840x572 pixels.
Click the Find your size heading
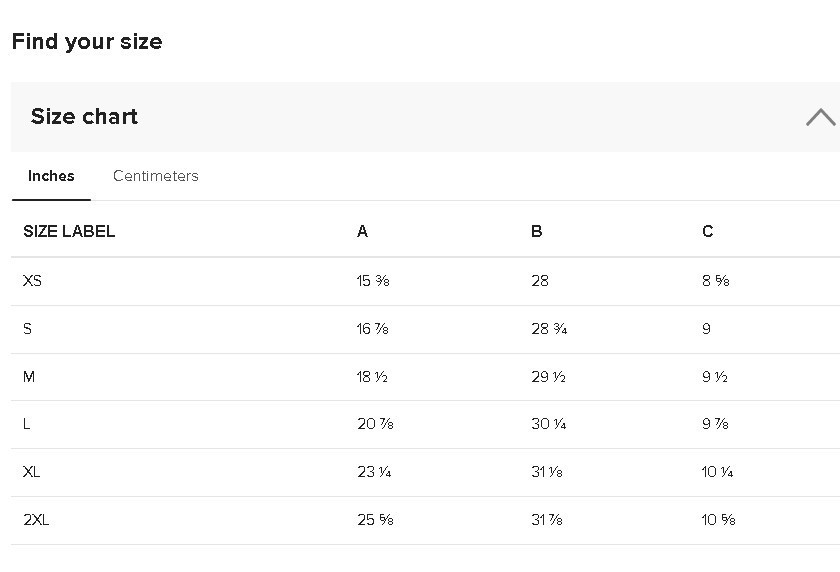87,41
